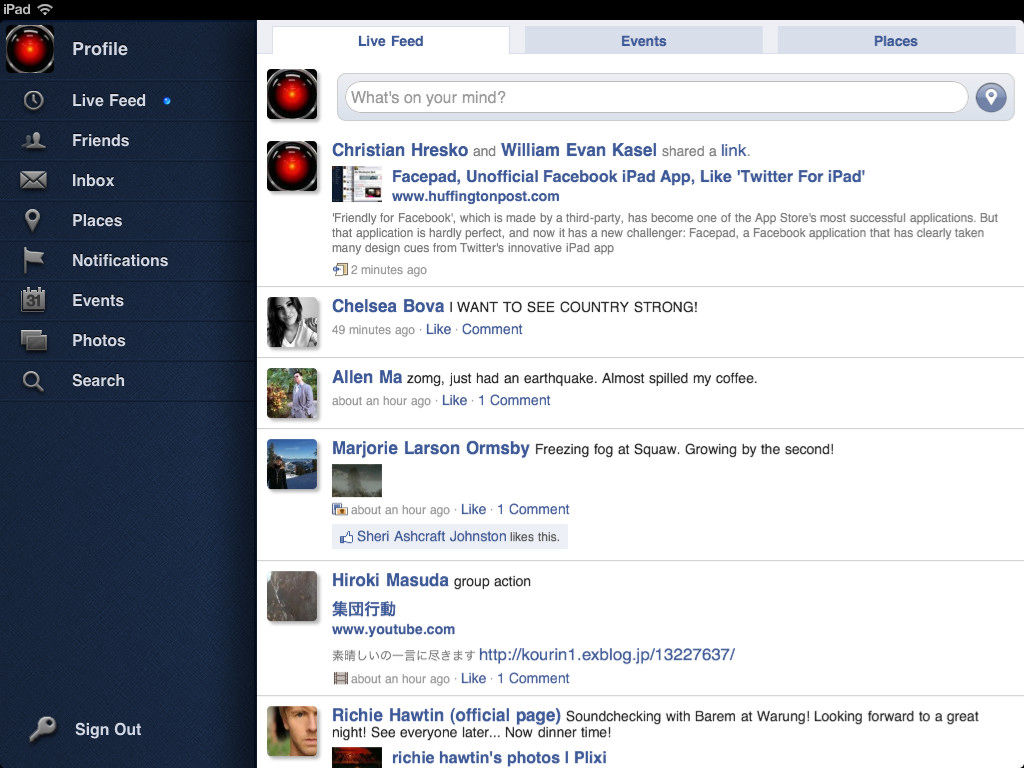The width and height of the screenshot is (1024, 768).
Task: Open Marjorie's freezing fog photo thumbnail
Action: click(357, 480)
